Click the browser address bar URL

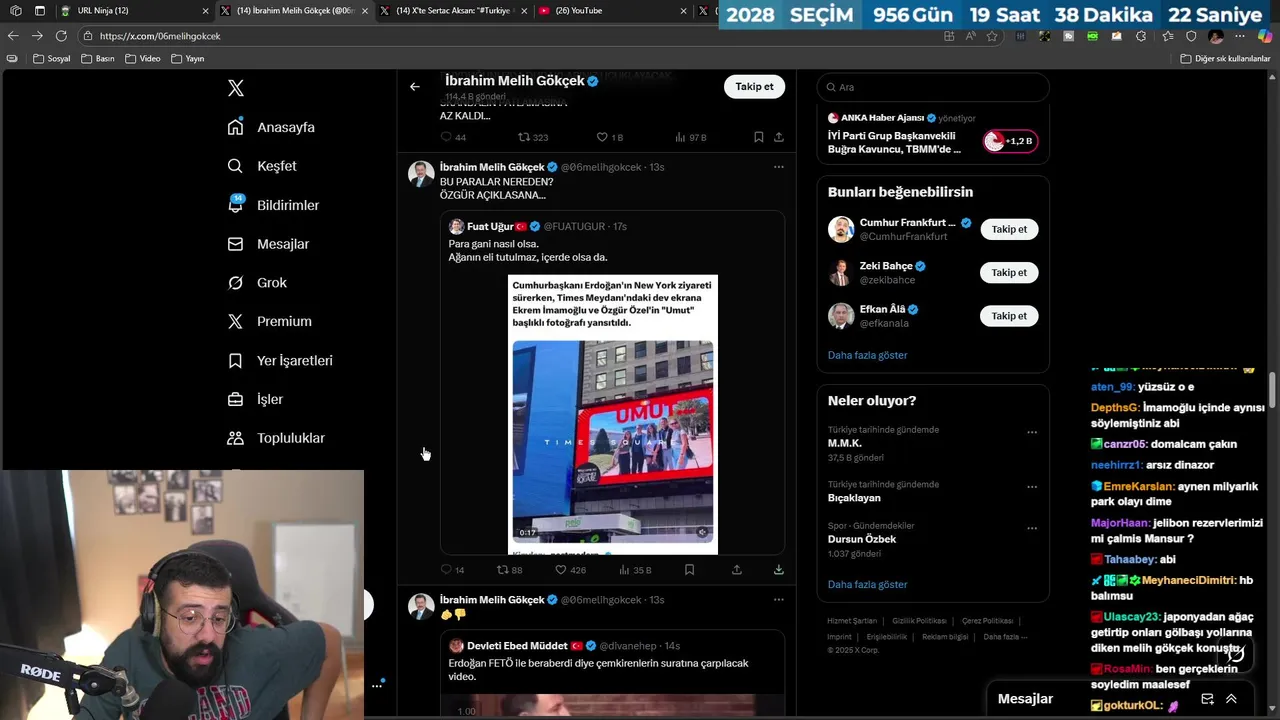click(x=160, y=36)
